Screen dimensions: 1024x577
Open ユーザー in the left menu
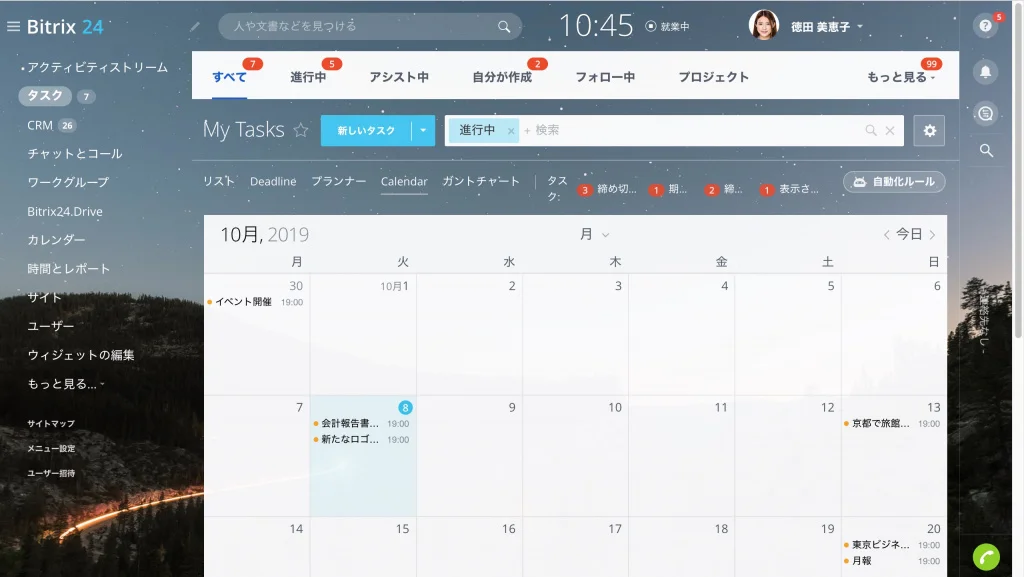pyautogui.click(x=50, y=326)
